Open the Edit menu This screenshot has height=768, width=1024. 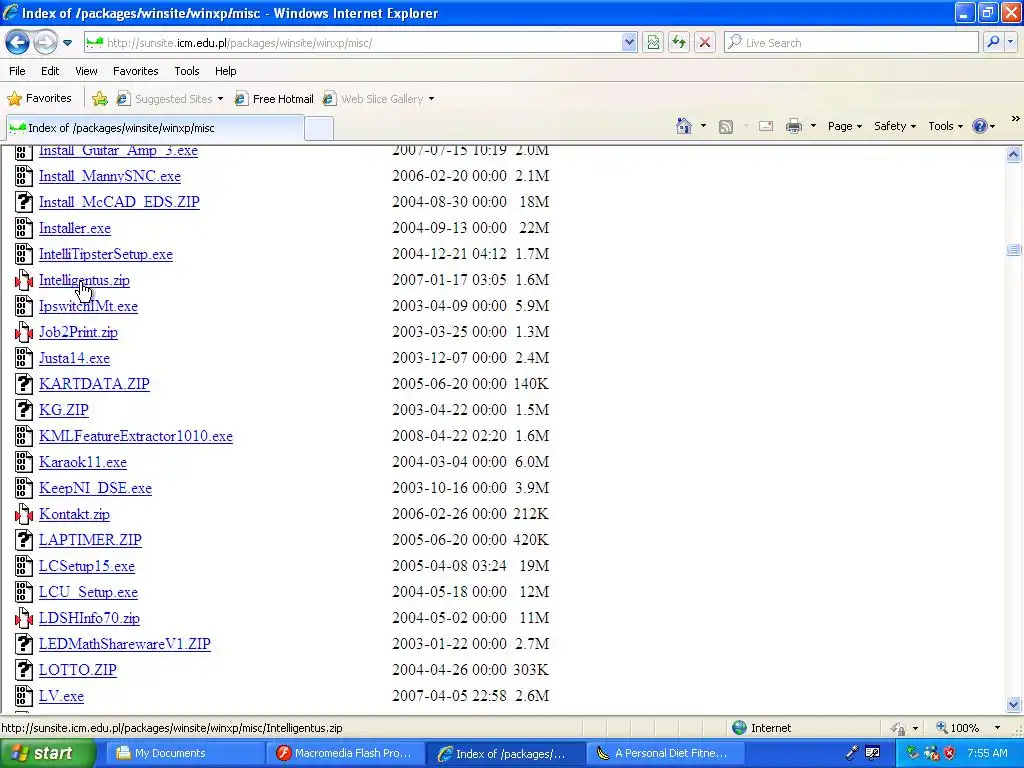(50, 71)
